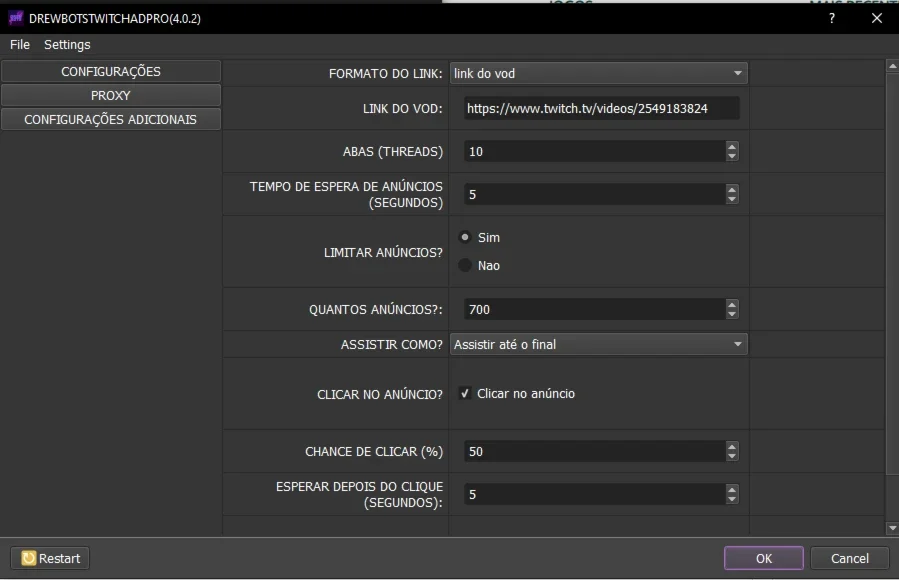
Task: Decrease the TEMPO DE ESPERA DE ANÚNCIOS value
Action: pos(732,199)
